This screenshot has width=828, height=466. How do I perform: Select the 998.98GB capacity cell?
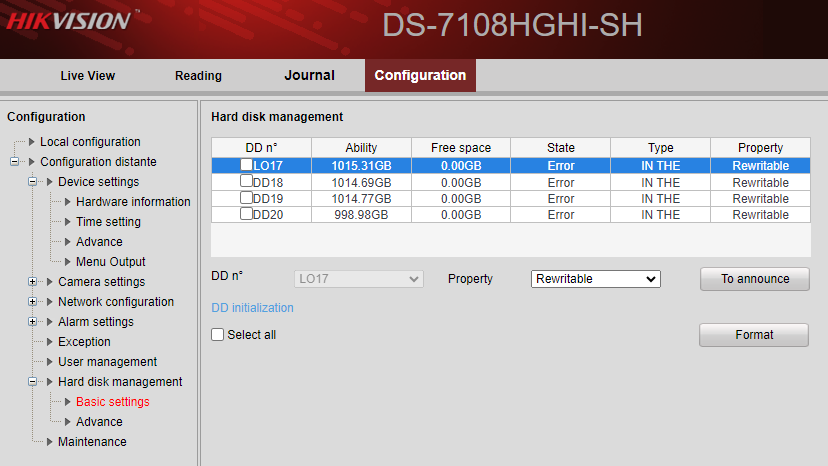point(361,215)
